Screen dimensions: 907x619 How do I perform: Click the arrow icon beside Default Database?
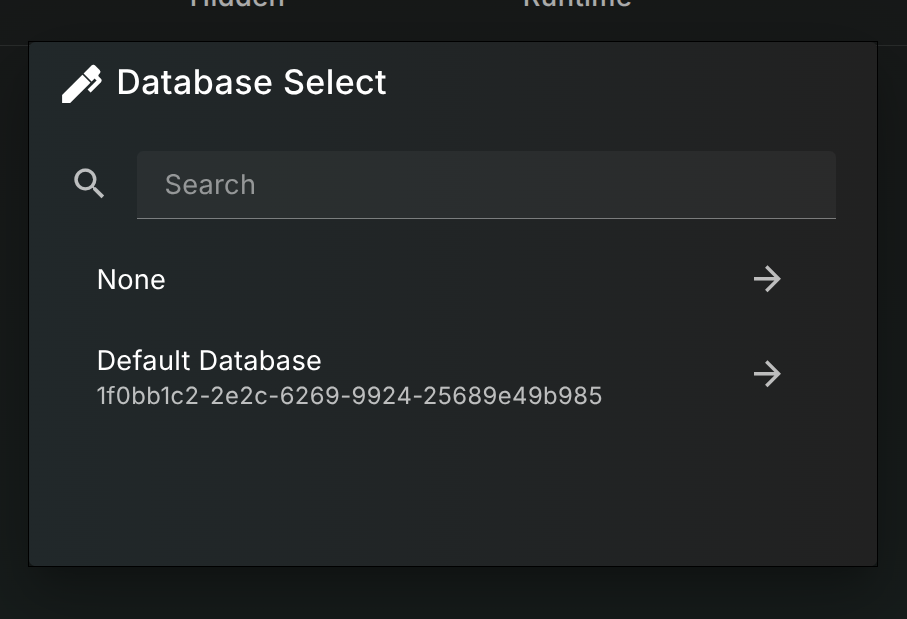click(767, 374)
